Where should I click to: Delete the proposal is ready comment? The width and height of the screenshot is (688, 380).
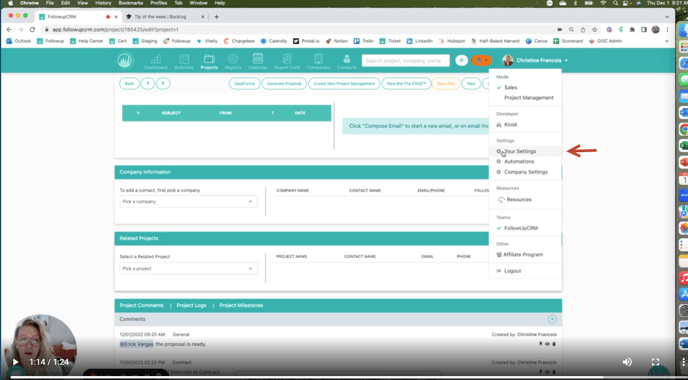[554, 344]
